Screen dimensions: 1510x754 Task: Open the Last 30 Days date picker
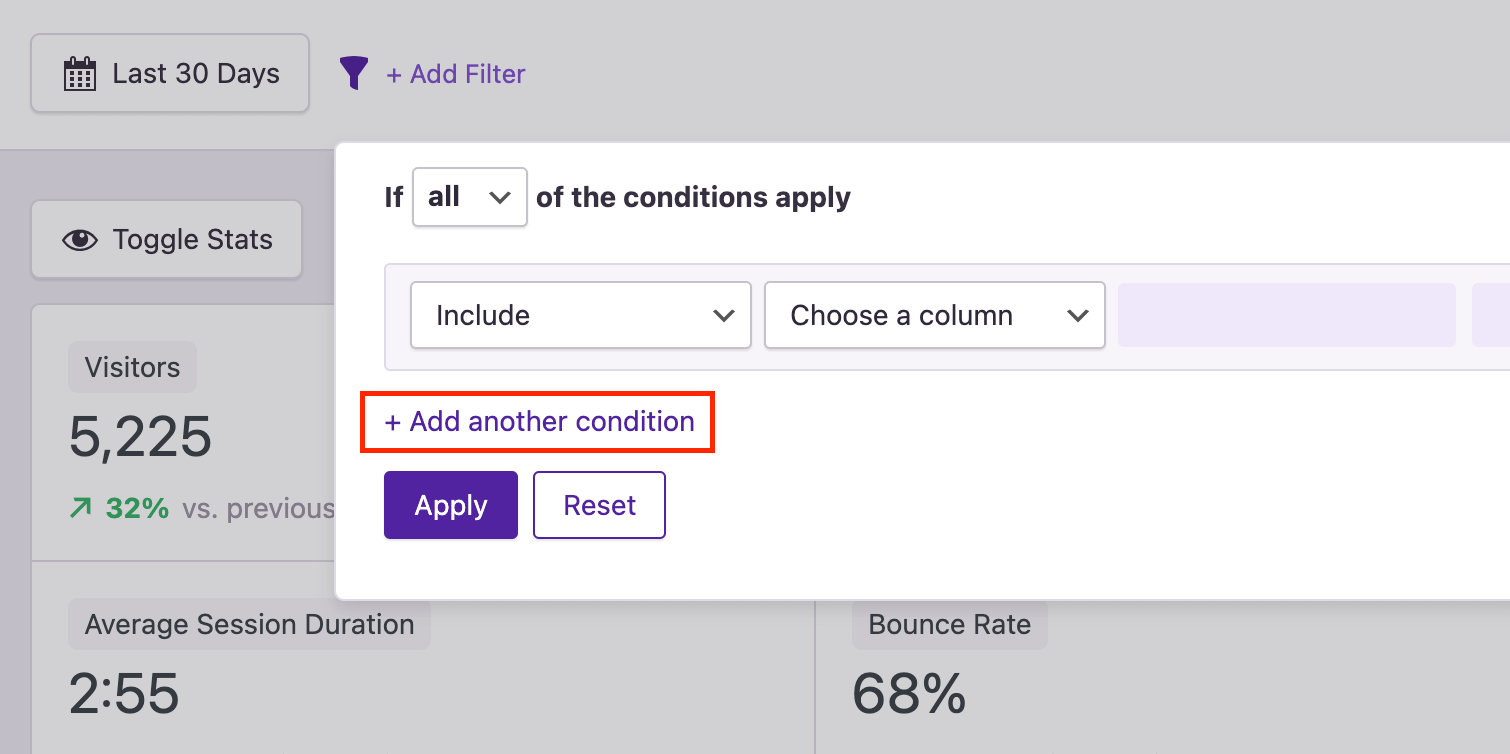coord(169,72)
